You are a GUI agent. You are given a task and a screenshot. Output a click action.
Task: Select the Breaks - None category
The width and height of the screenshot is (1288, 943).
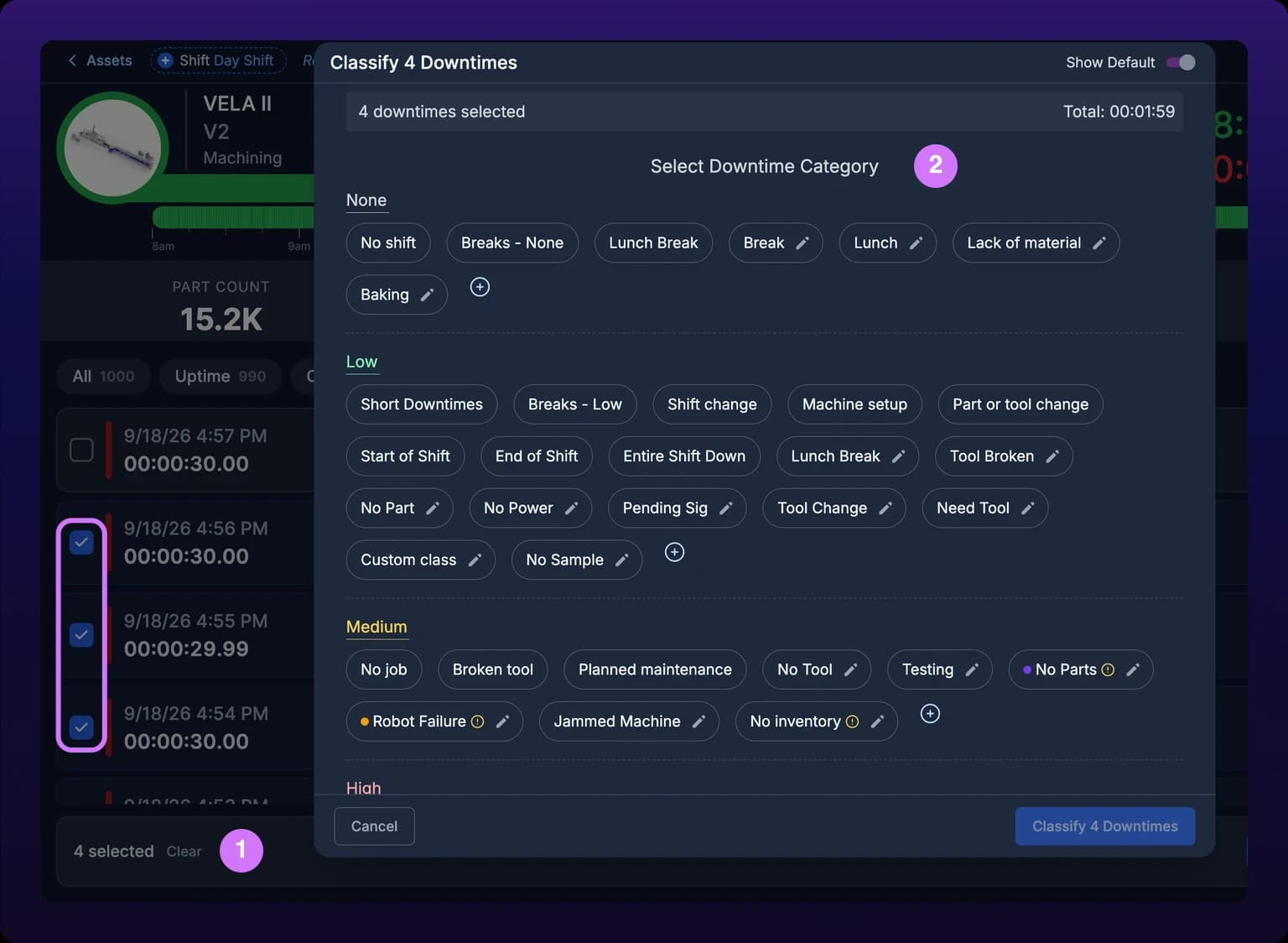[512, 243]
